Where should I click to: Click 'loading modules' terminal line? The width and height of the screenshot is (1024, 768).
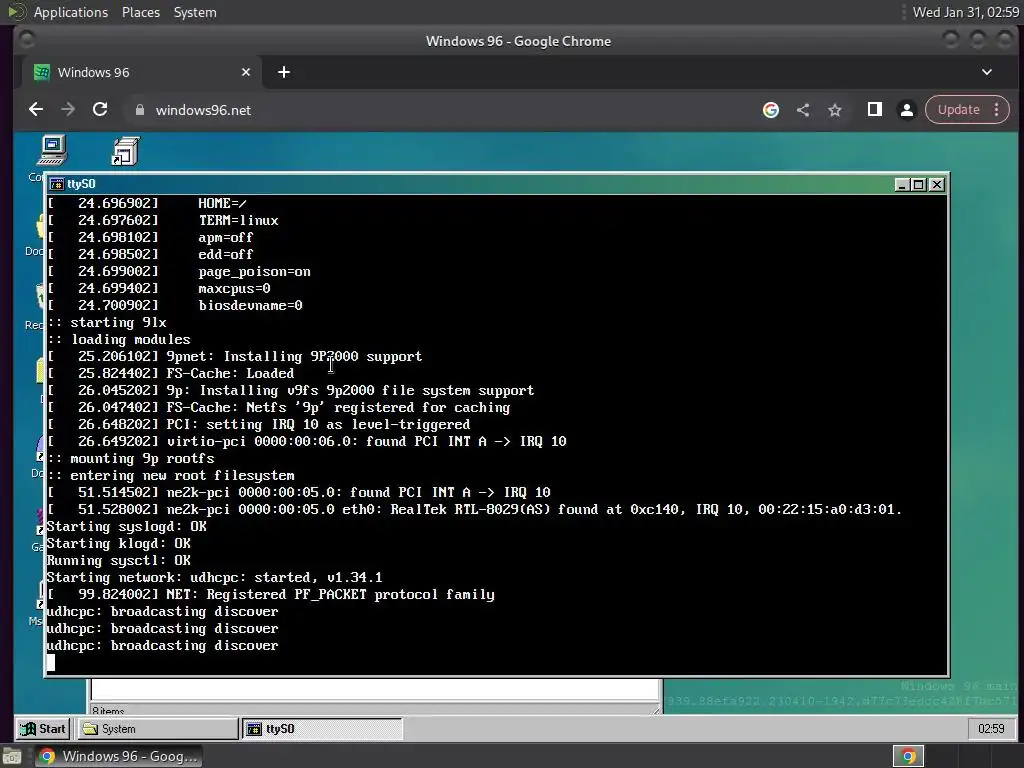[x=119, y=340]
